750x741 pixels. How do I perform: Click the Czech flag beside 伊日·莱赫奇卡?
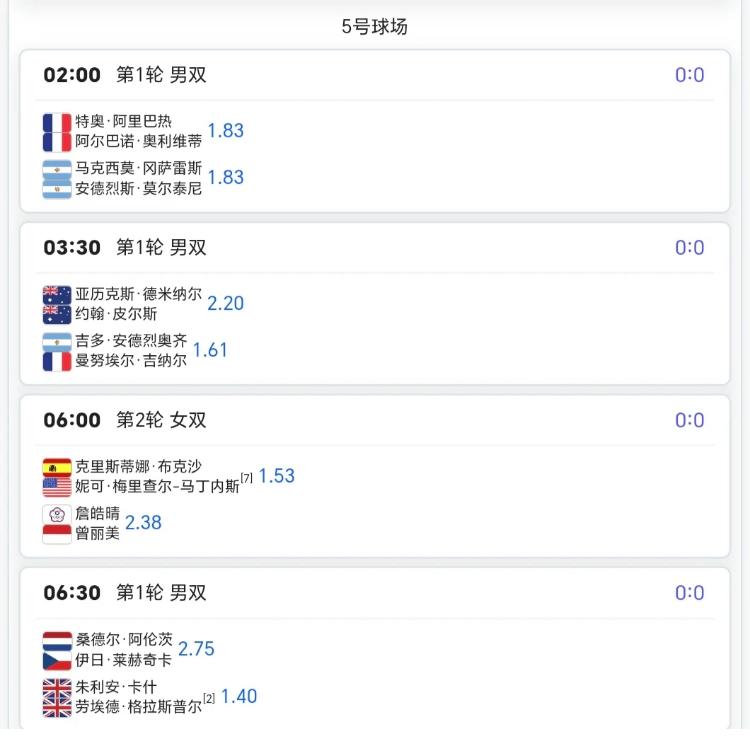pyautogui.click(x=57, y=660)
